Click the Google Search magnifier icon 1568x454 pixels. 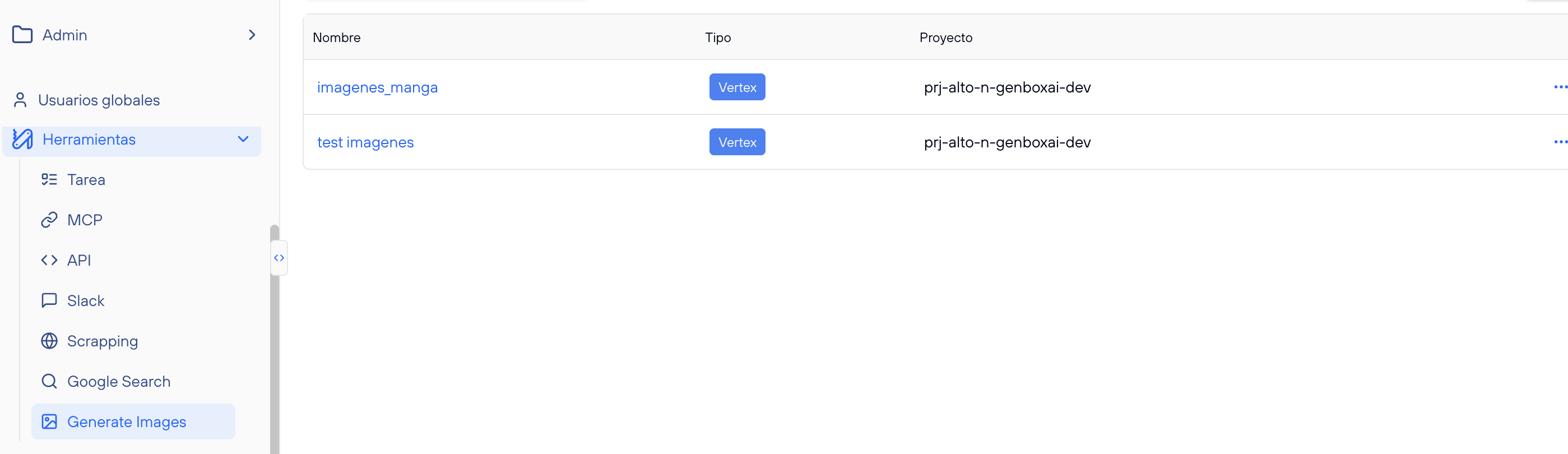[49, 382]
